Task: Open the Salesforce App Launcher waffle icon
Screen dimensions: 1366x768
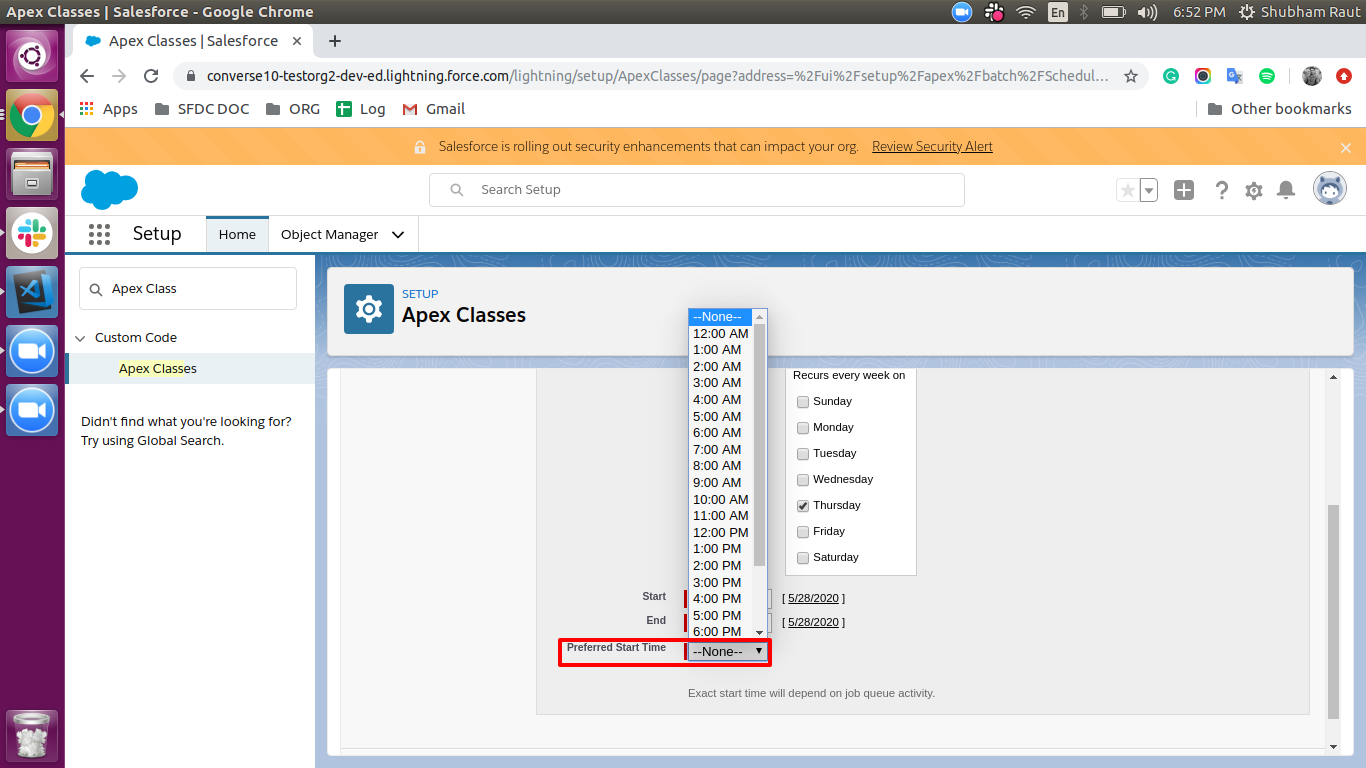Action: point(98,233)
